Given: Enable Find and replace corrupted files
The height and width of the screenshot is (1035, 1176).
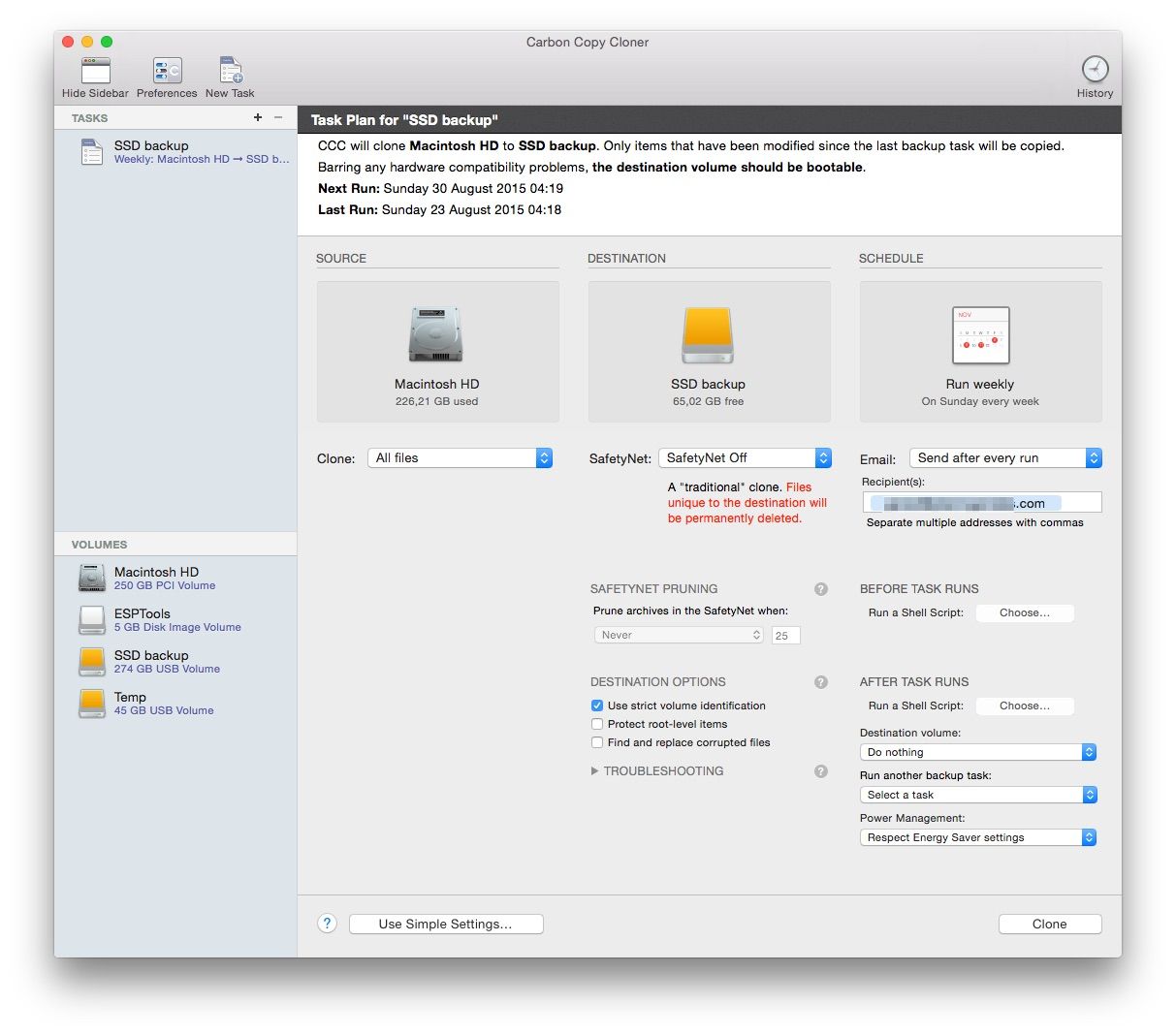Looking at the screenshot, I should point(597,742).
